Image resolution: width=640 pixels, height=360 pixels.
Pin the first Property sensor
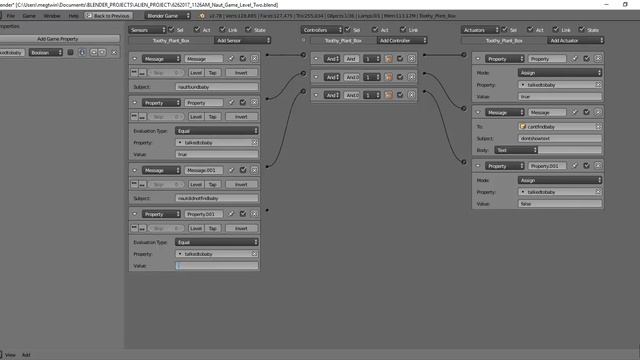[x=231, y=102]
